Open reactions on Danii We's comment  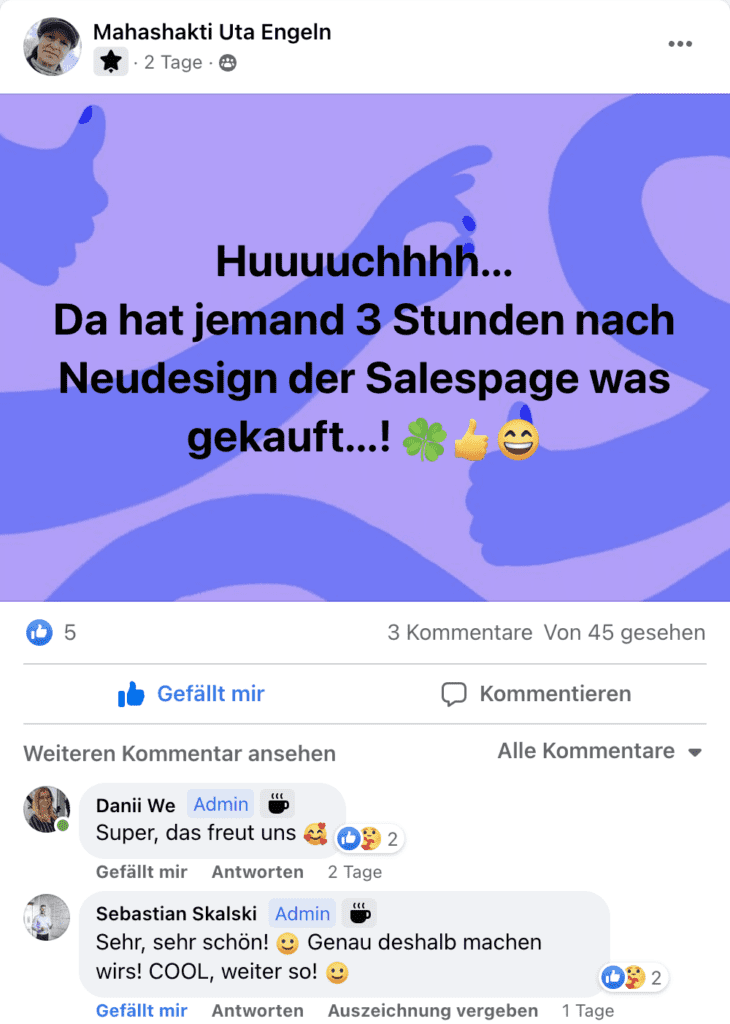pyautogui.click(x=370, y=839)
